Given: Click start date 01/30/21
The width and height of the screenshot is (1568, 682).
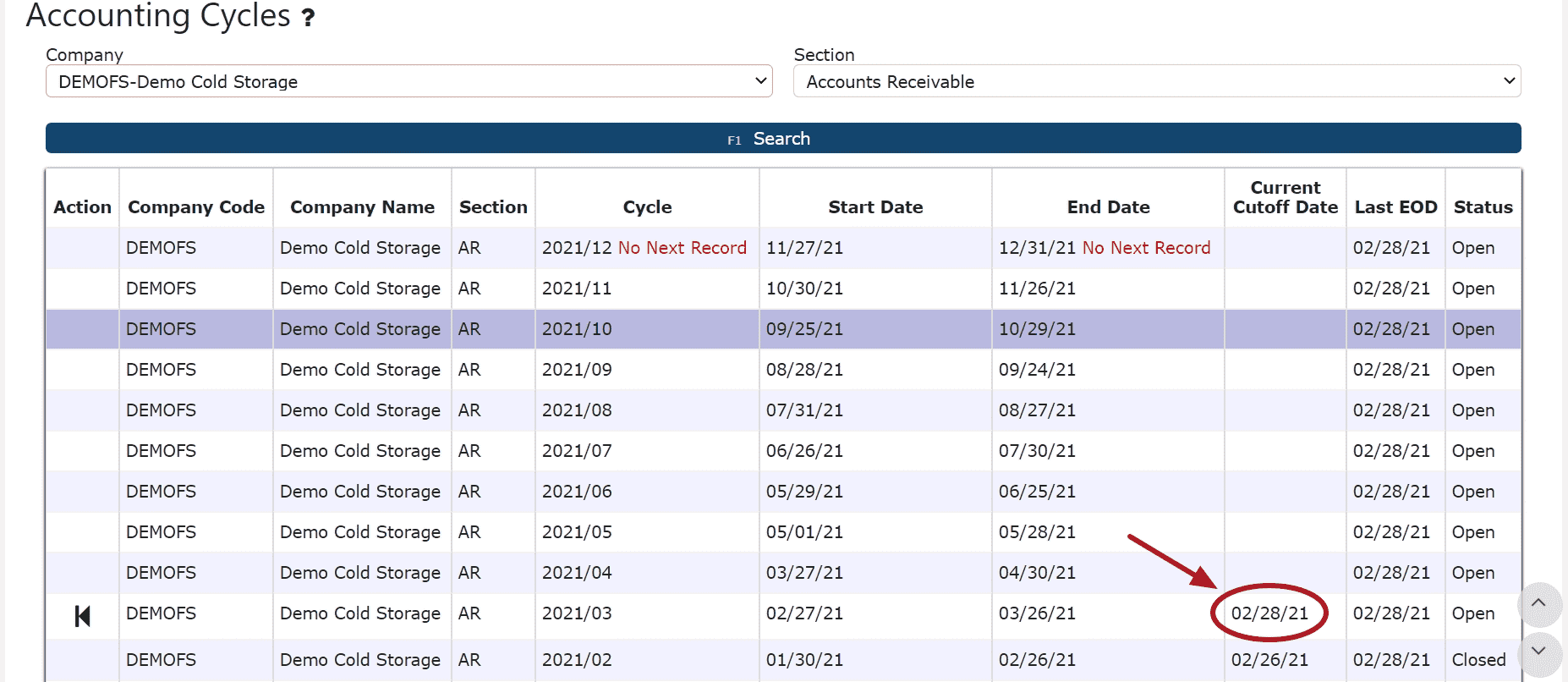Looking at the screenshot, I should 804,660.
